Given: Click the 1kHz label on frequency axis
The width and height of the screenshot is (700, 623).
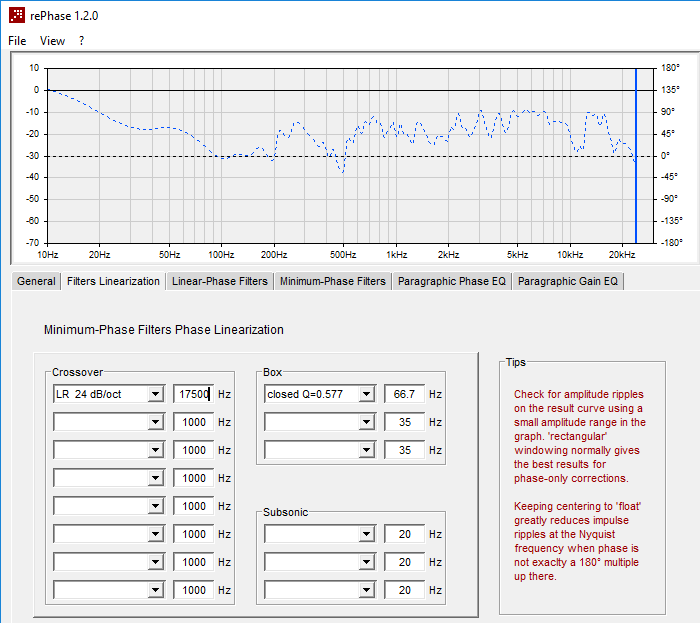Looking at the screenshot, I should pyautogui.click(x=396, y=255).
